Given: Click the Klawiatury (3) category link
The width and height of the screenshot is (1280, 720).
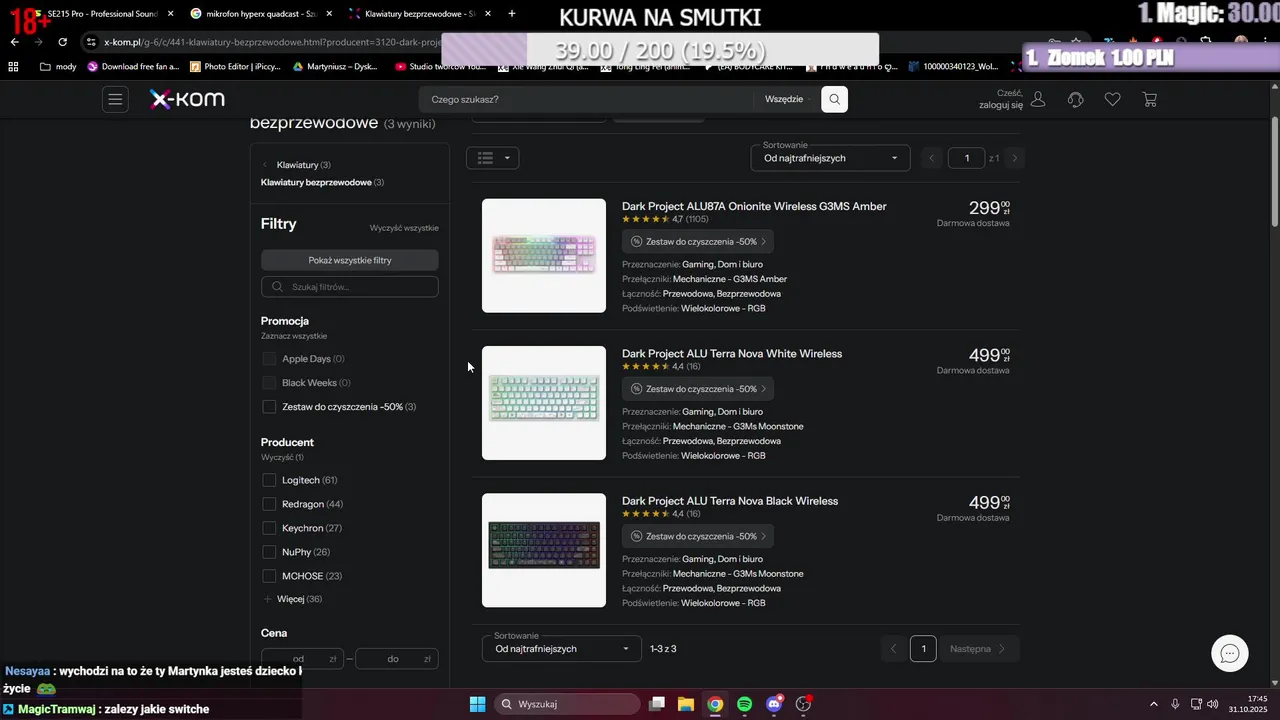Looking at the screenshot, I should pyautogui.click(x=303, y=165).
